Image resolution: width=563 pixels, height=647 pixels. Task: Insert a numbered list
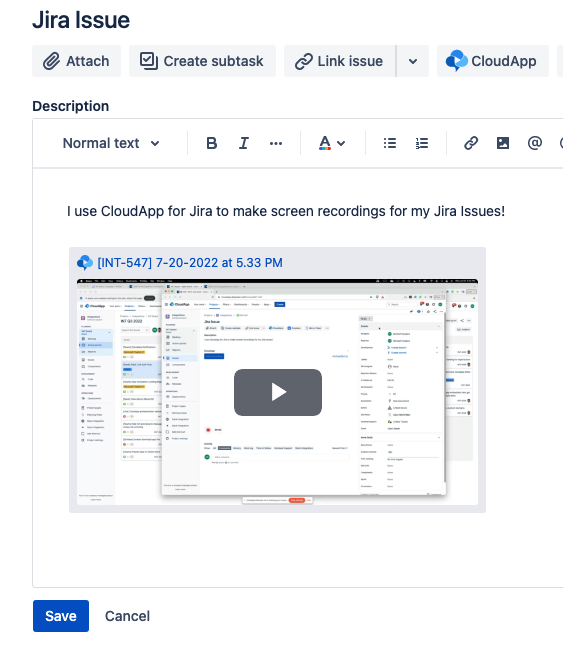tap(421, 143)
